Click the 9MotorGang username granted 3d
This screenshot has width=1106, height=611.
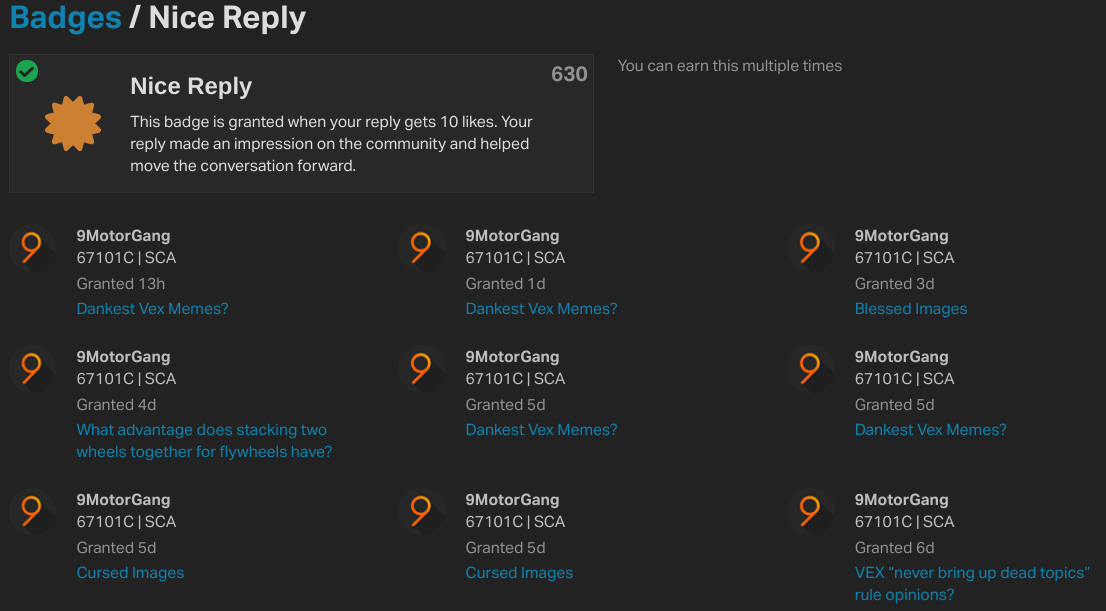[x=901, y=236]
